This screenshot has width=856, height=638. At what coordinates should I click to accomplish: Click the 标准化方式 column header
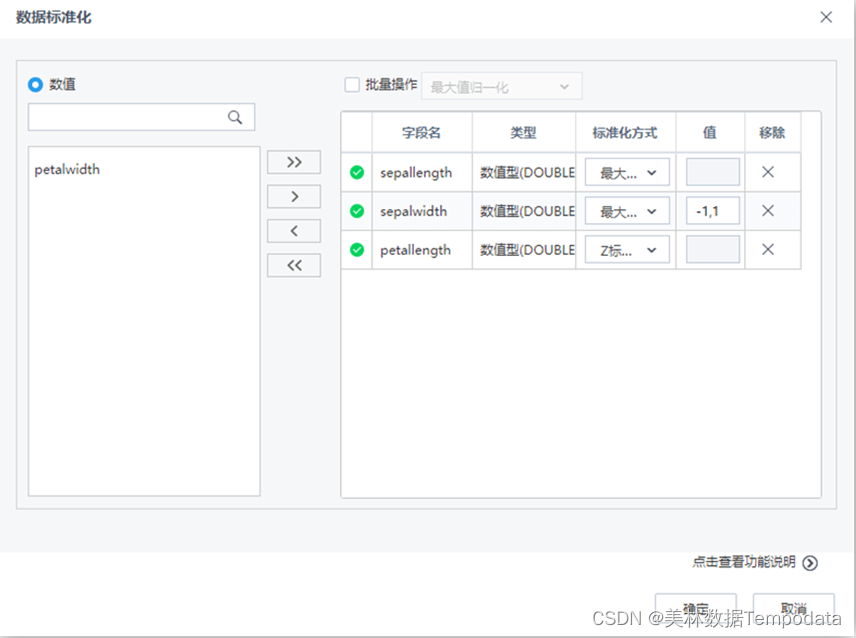point(625,133)
